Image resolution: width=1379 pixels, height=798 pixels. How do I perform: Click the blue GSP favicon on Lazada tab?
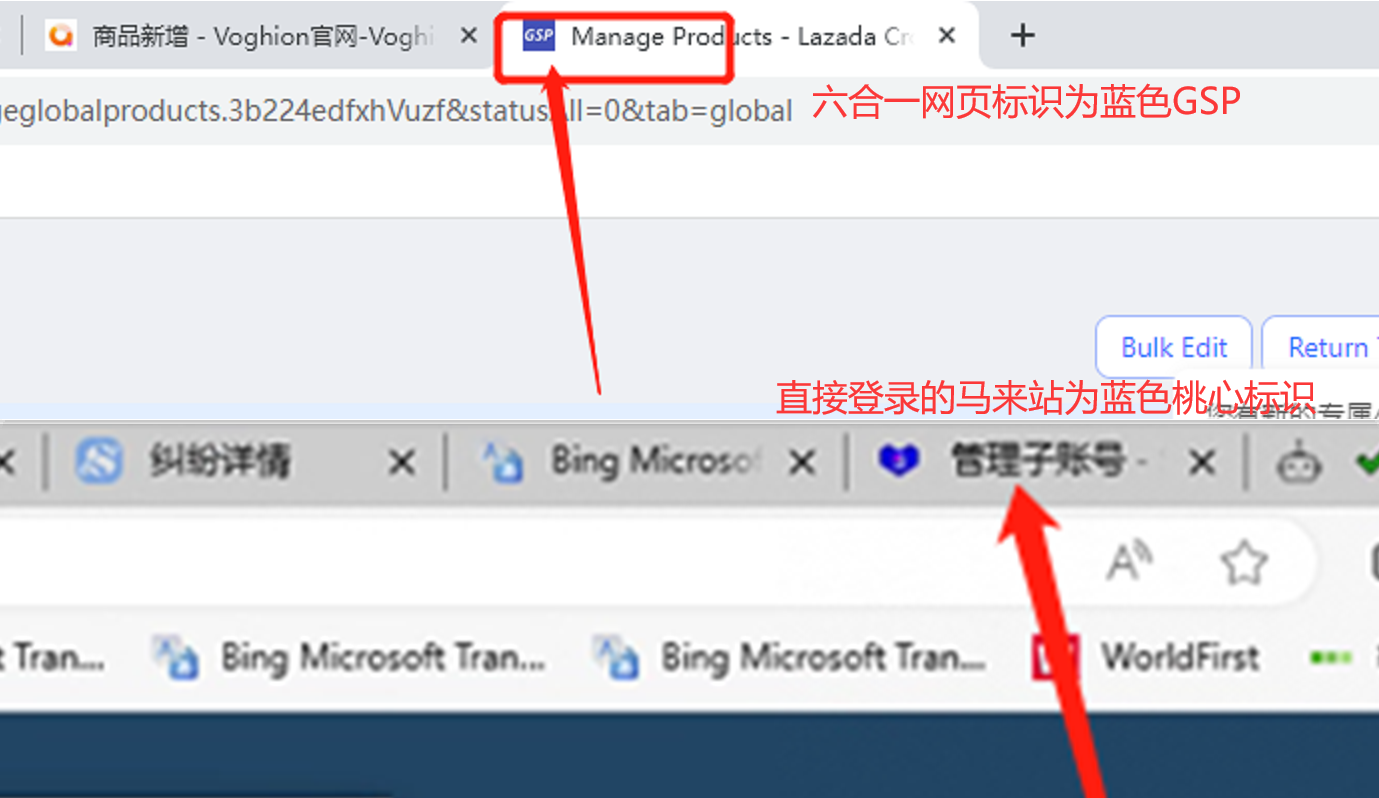pos(539,37)
